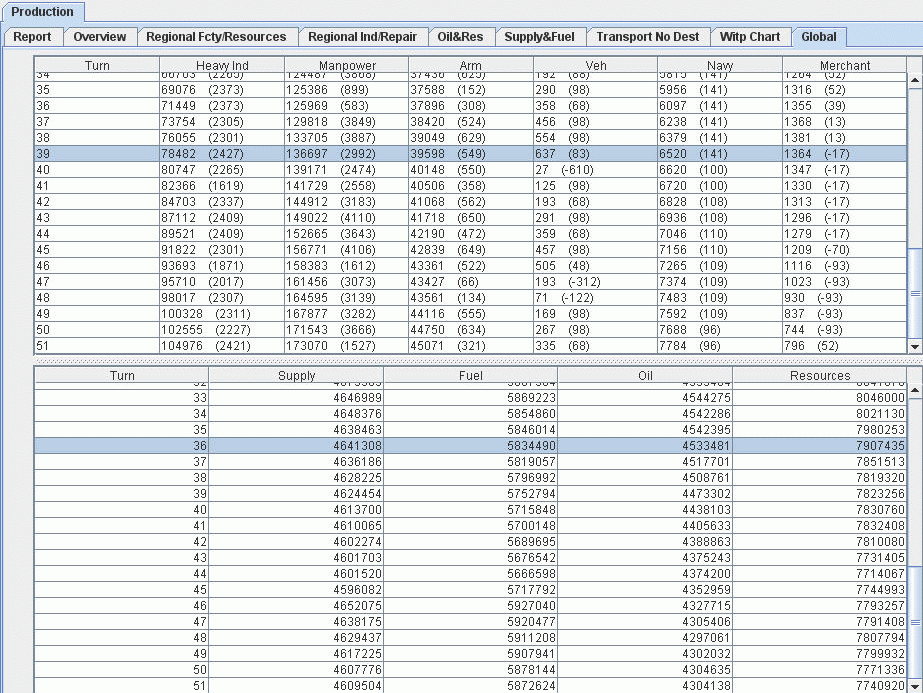Click Manpower cell 125386 (899)

347,89
